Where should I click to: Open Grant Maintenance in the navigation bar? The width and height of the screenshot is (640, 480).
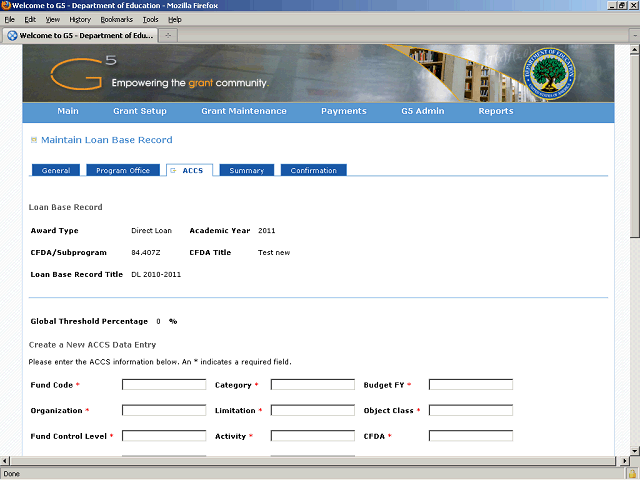point(244,111)
